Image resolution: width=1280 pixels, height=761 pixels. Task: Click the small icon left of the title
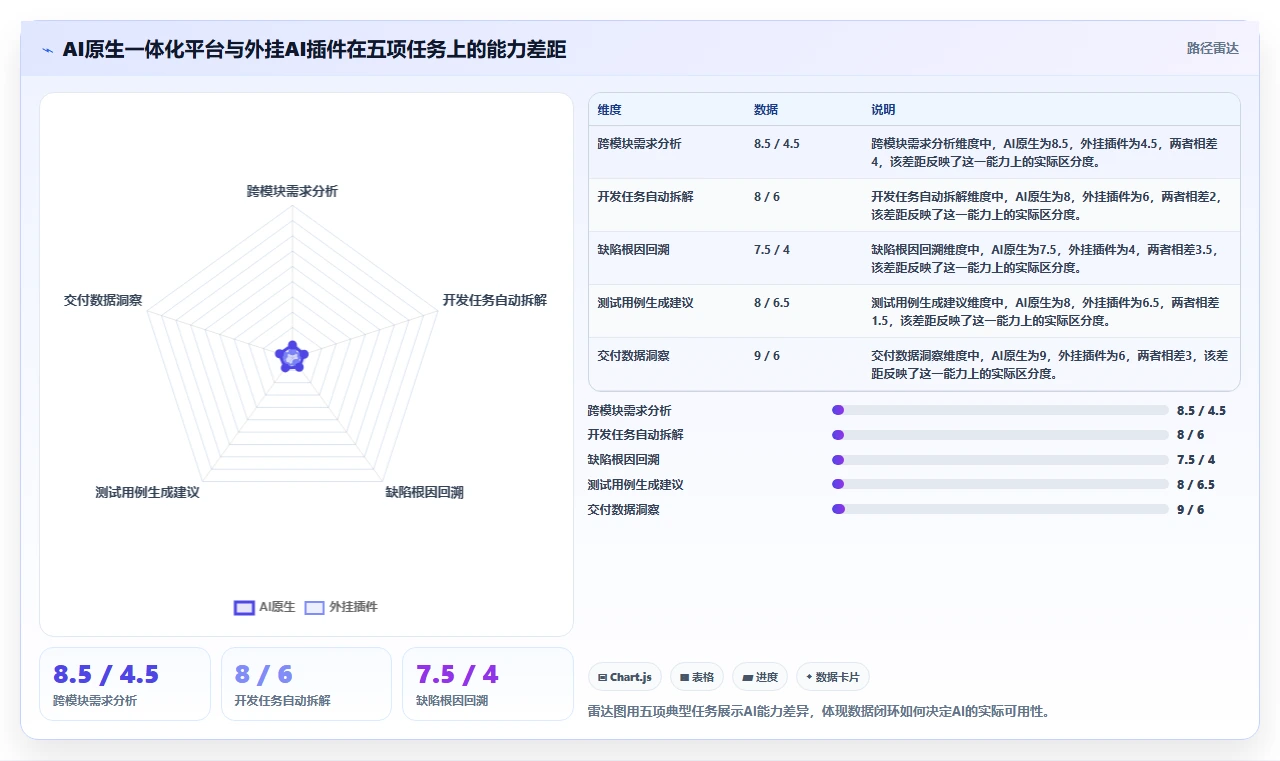click(47, 50)
